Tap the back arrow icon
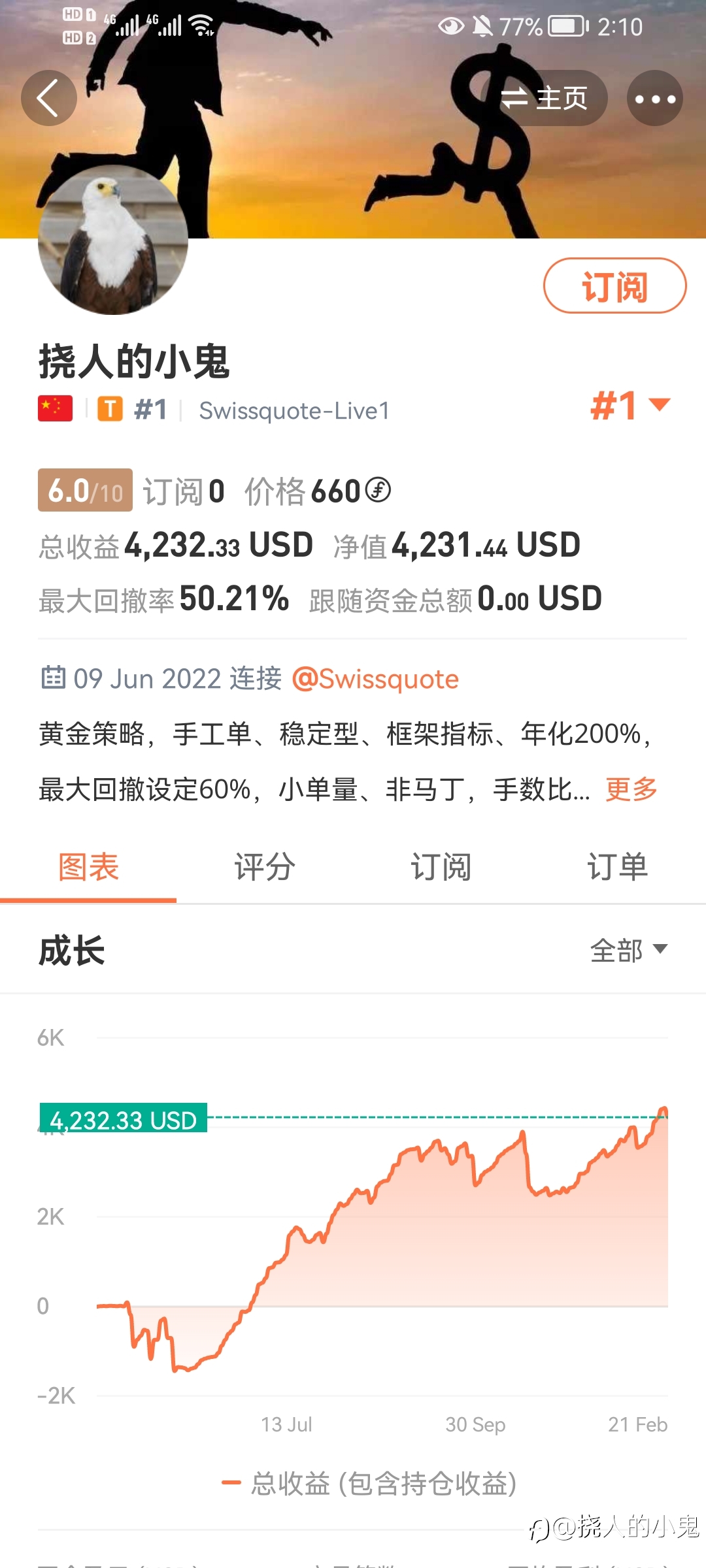The height and width of the screenshot is (1568, 706). [x=49, y=98]
